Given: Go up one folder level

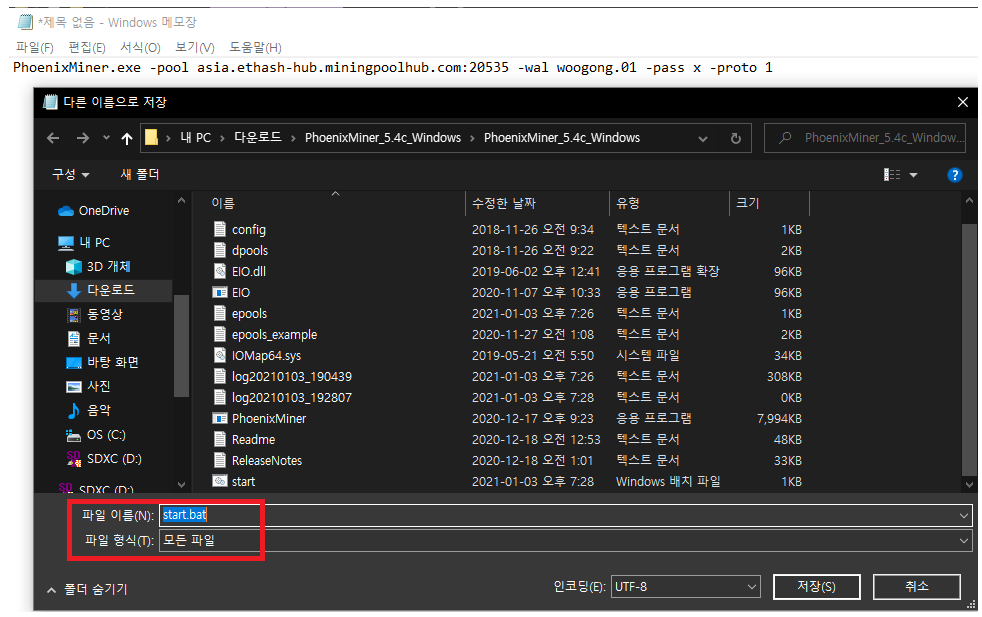Looking at the screenshot, I should (127, 138).
